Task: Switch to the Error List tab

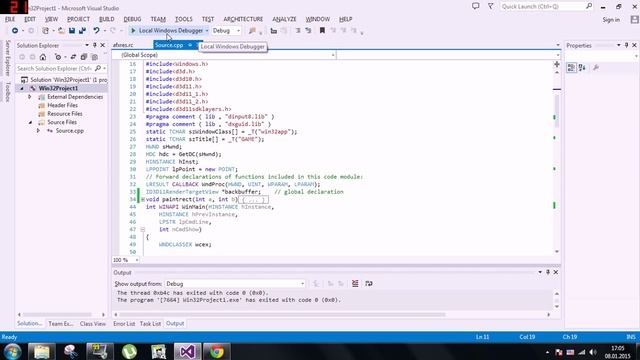Action: tap(124, 324)
